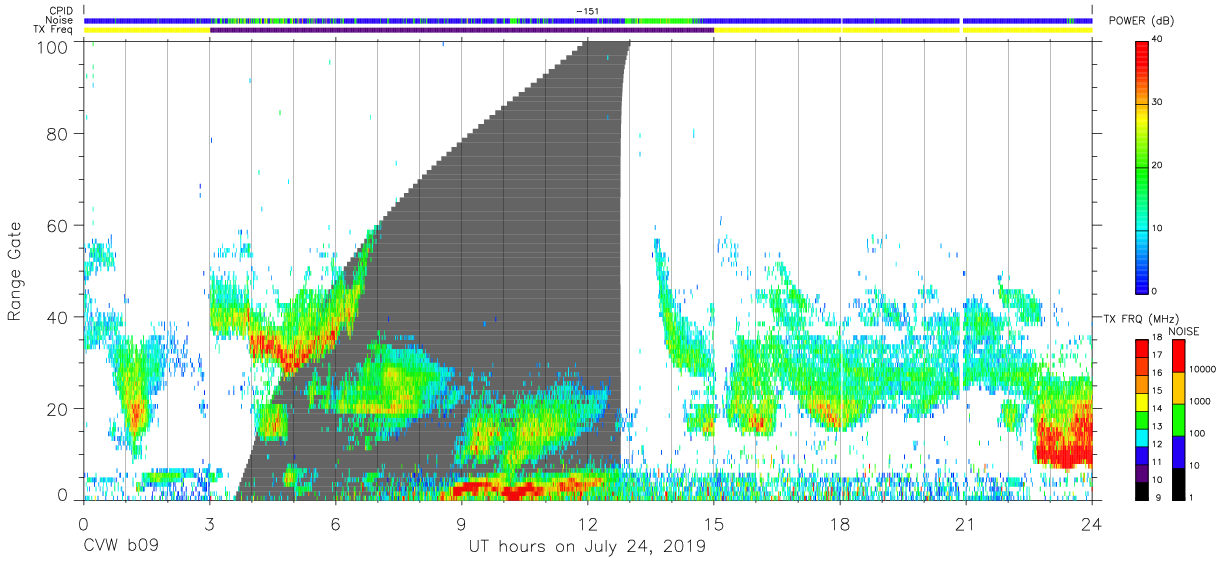This screenshot has height=567, width=1228.
Task: Click the red segment of NOISE legend
Action: [x=1178, y=356]
